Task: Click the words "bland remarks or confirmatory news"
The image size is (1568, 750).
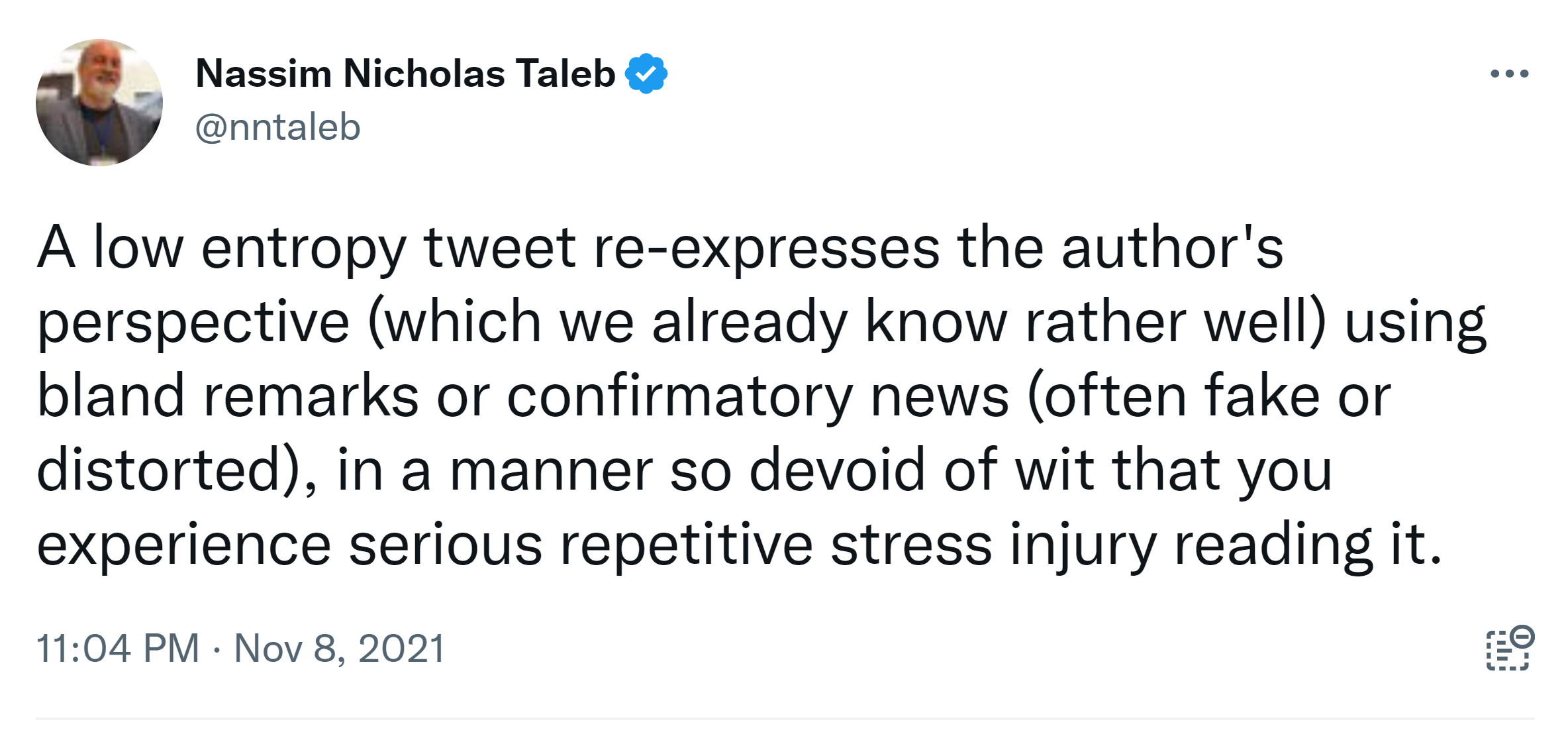Action: click(523, 396)
